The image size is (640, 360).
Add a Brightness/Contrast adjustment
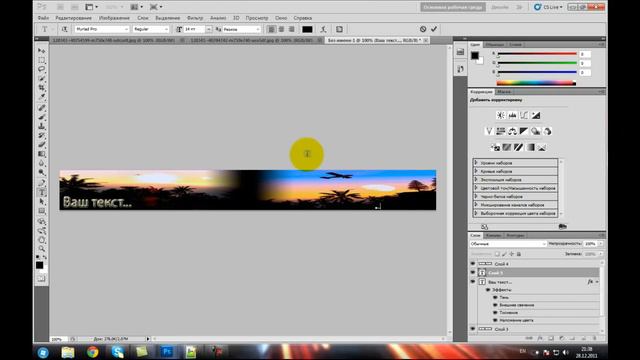pyautogui.click(x=500, y=116)
